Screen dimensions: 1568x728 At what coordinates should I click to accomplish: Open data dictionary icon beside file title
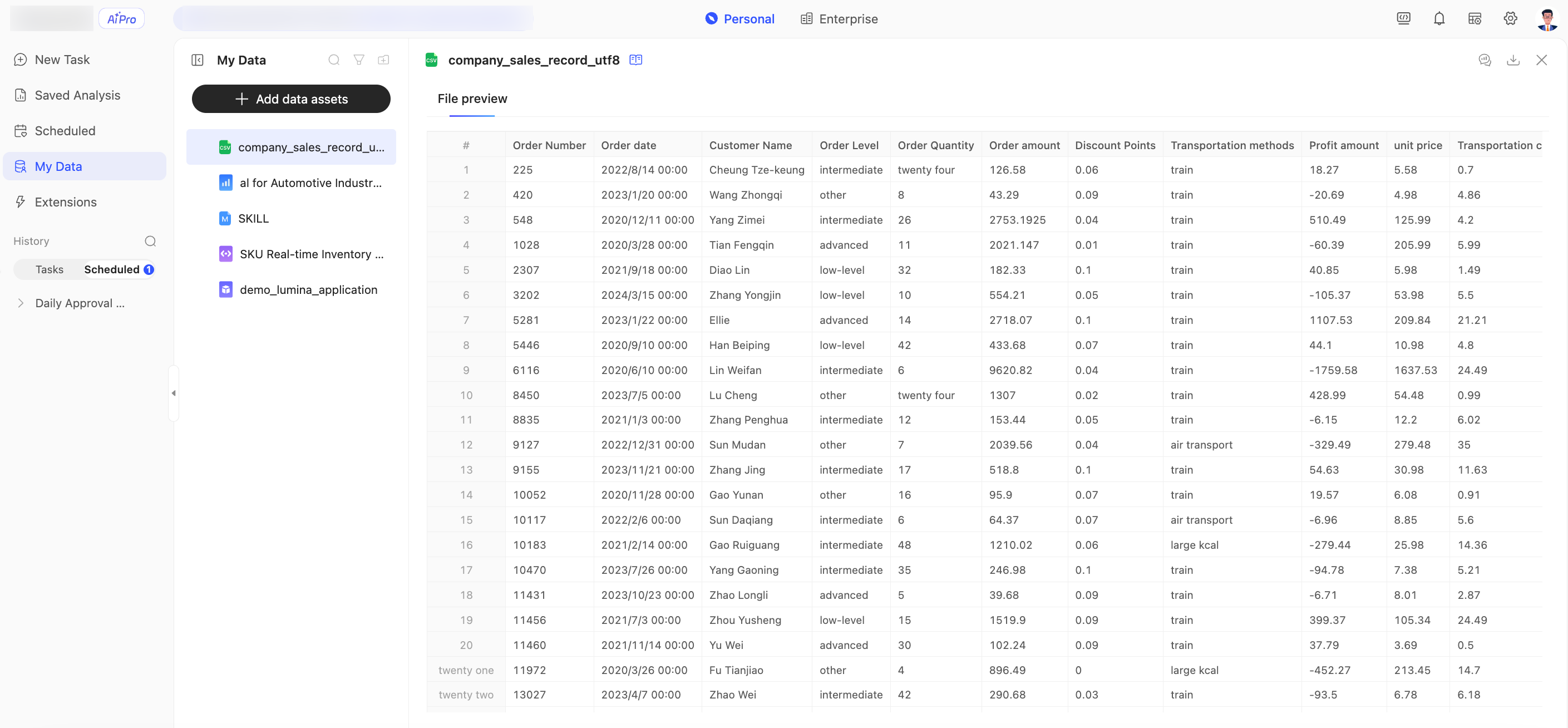point(635,60)
